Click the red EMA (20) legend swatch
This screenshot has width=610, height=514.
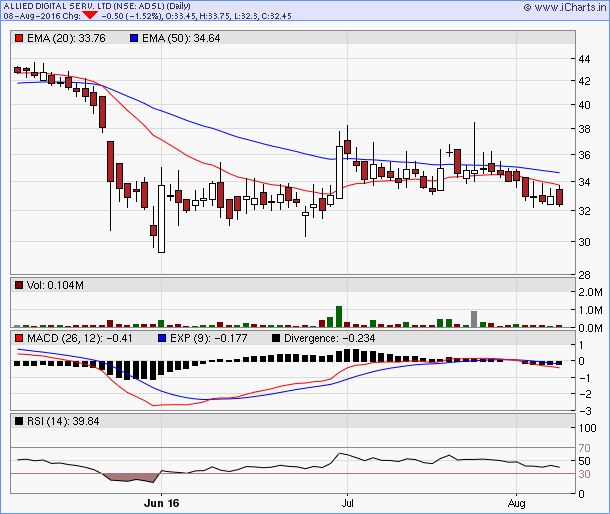click(x=19, y=38)
